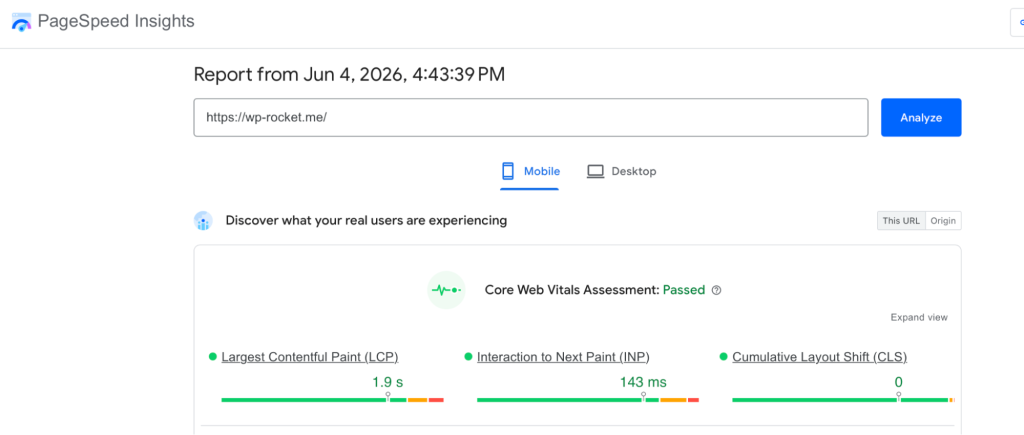Click the mobile phone icon

[x=508, y=171]
